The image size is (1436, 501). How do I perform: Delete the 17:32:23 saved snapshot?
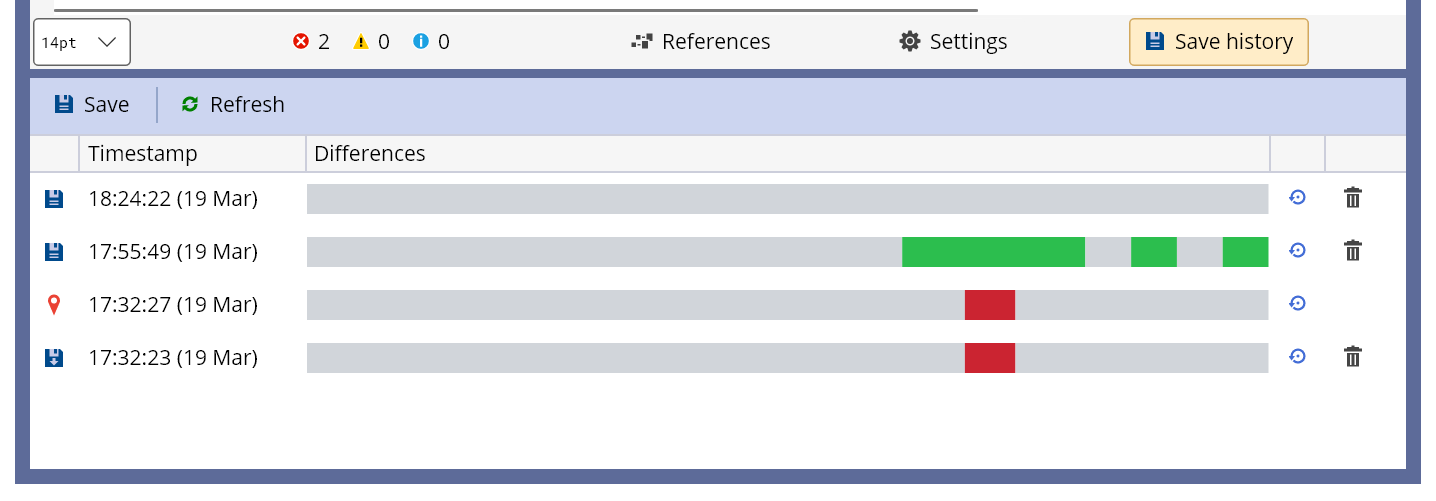click(x=1353, y=356)
